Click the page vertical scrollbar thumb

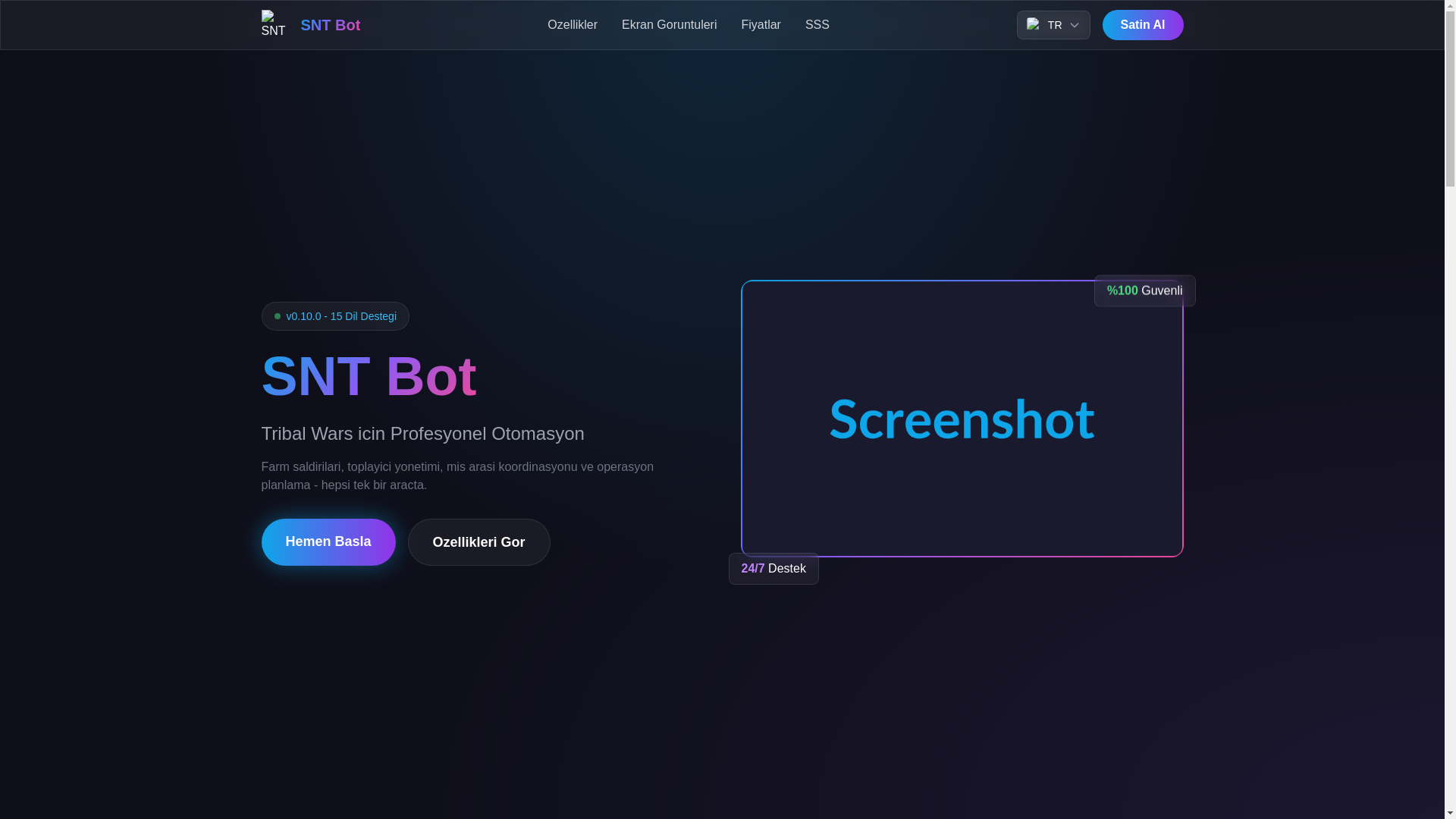click(1450, 97)
